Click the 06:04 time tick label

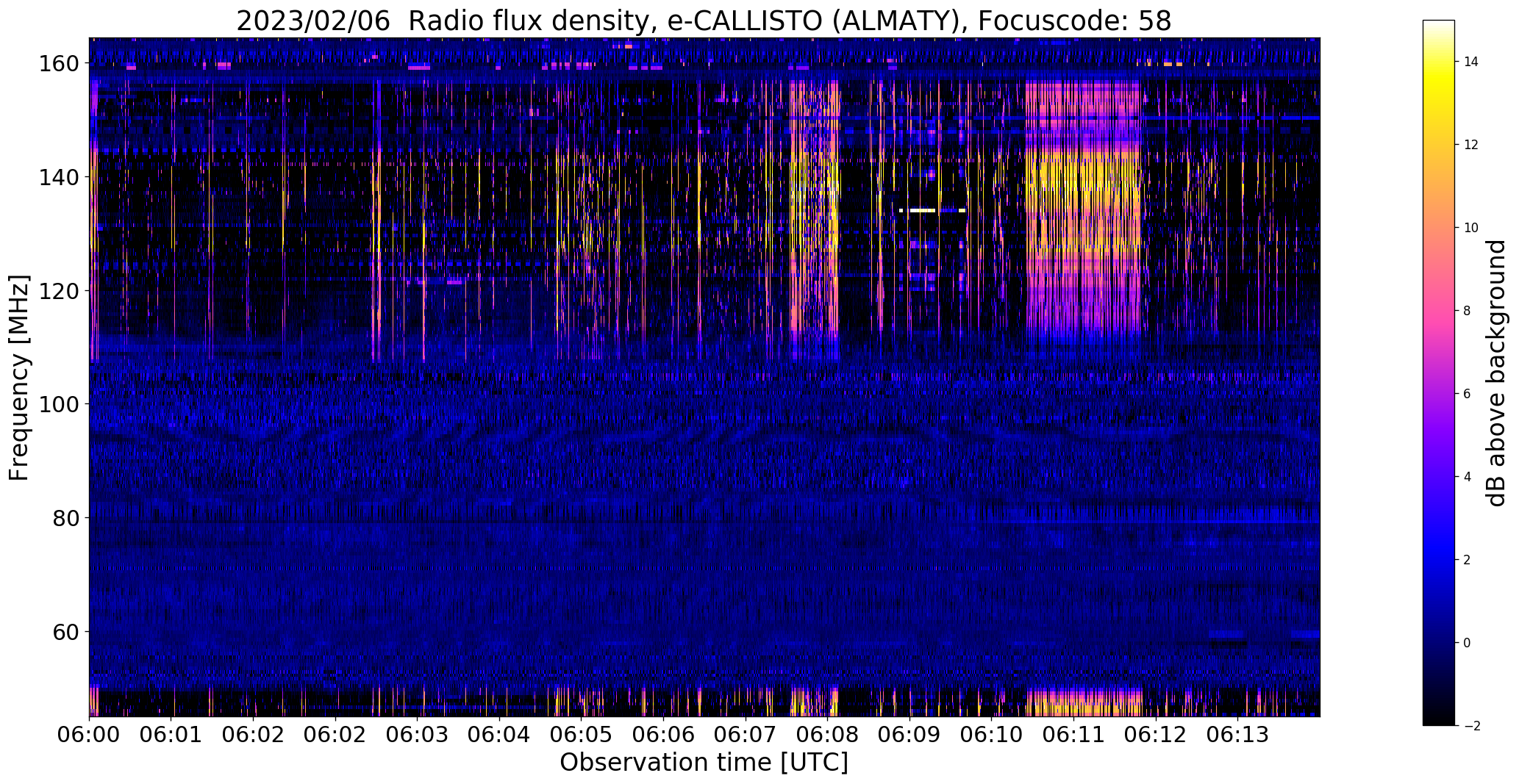(499, 734)
